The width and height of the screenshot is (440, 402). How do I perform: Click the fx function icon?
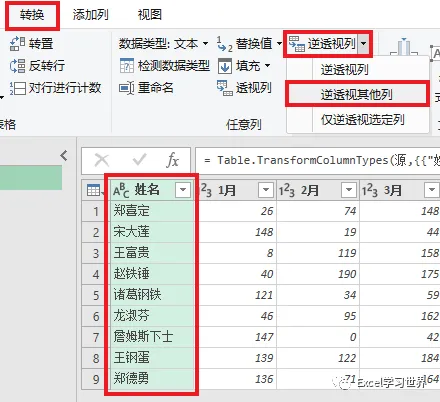pos(172,160)
